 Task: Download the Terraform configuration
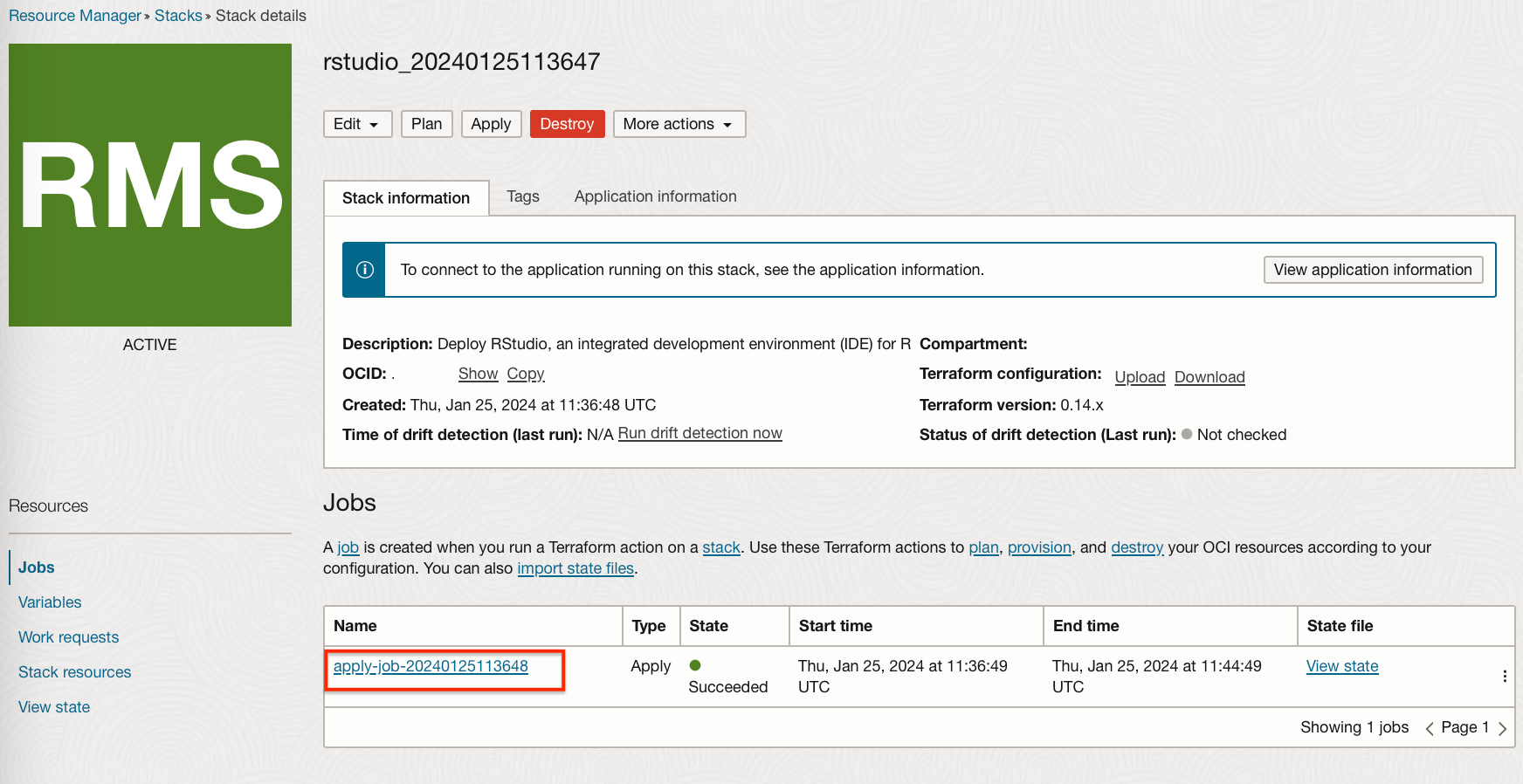click(x=1209, y=377)
